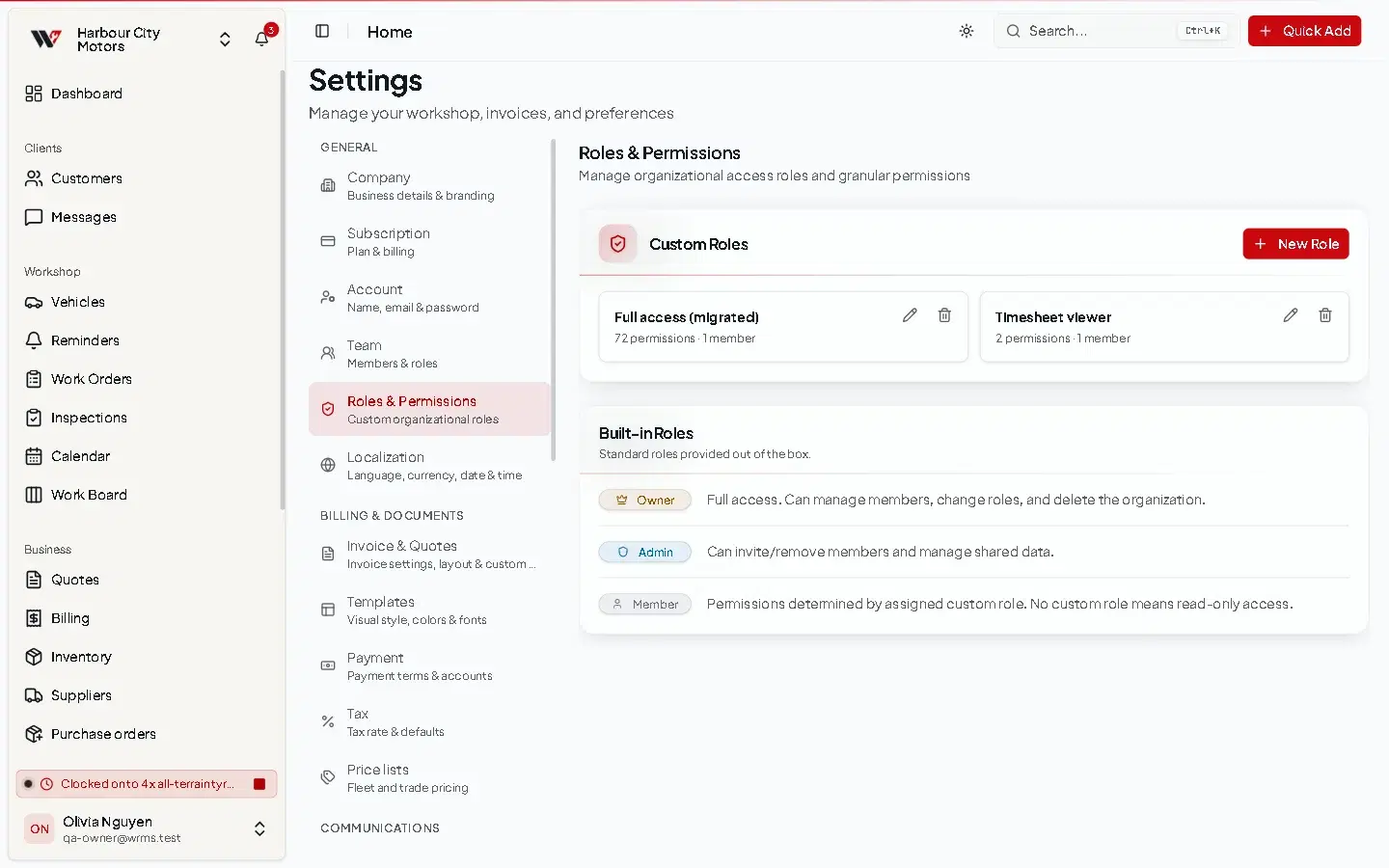Click the "72 permissions · 1 member" text
This screenshot has width=1389, height=868.
click(685, 339)
